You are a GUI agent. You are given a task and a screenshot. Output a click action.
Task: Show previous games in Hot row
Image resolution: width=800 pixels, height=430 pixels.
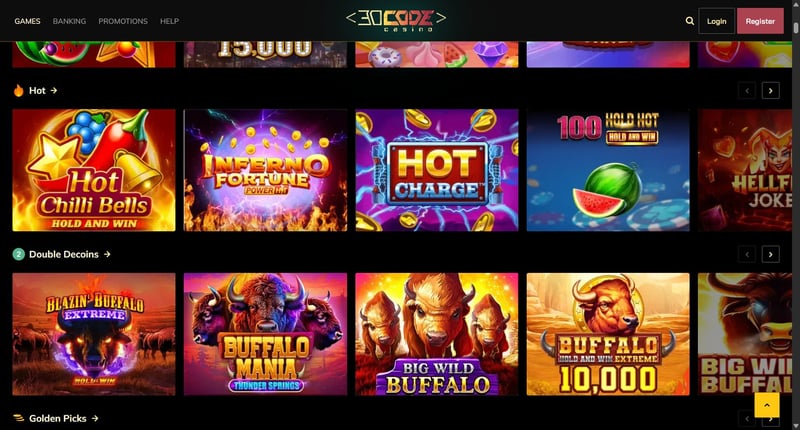coord(747,91)
